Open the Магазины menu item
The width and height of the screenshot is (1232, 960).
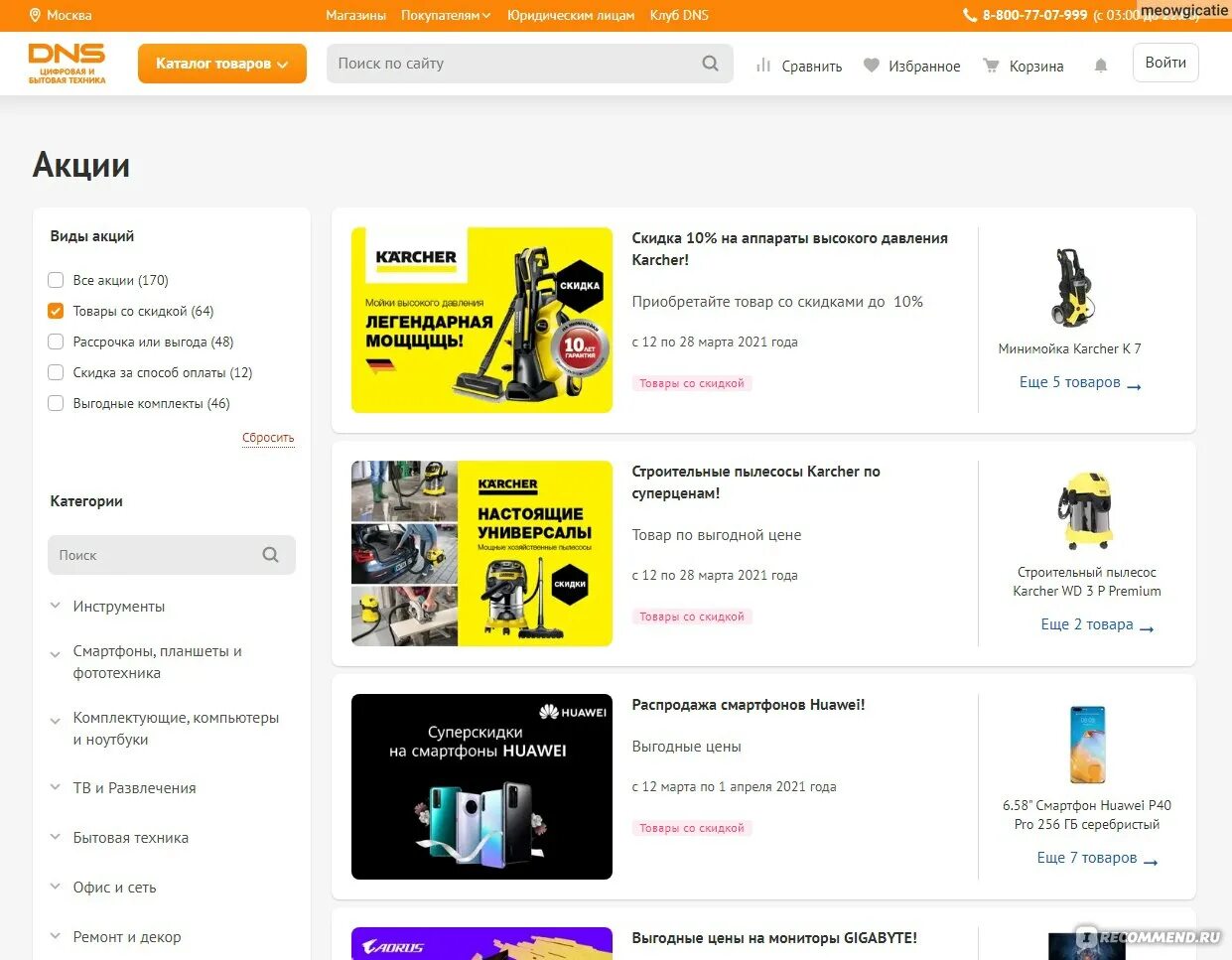tap(355, 15)
